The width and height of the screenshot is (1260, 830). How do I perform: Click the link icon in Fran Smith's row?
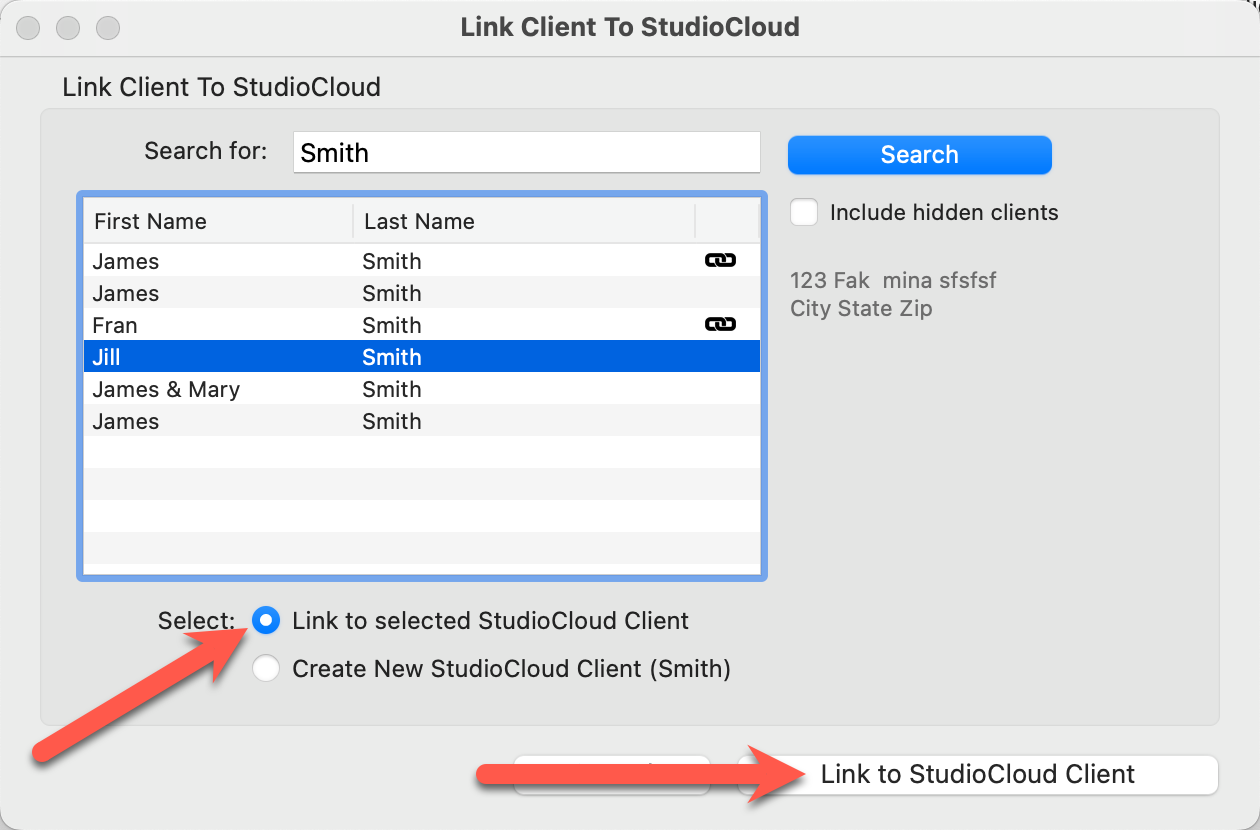(720, 324)
